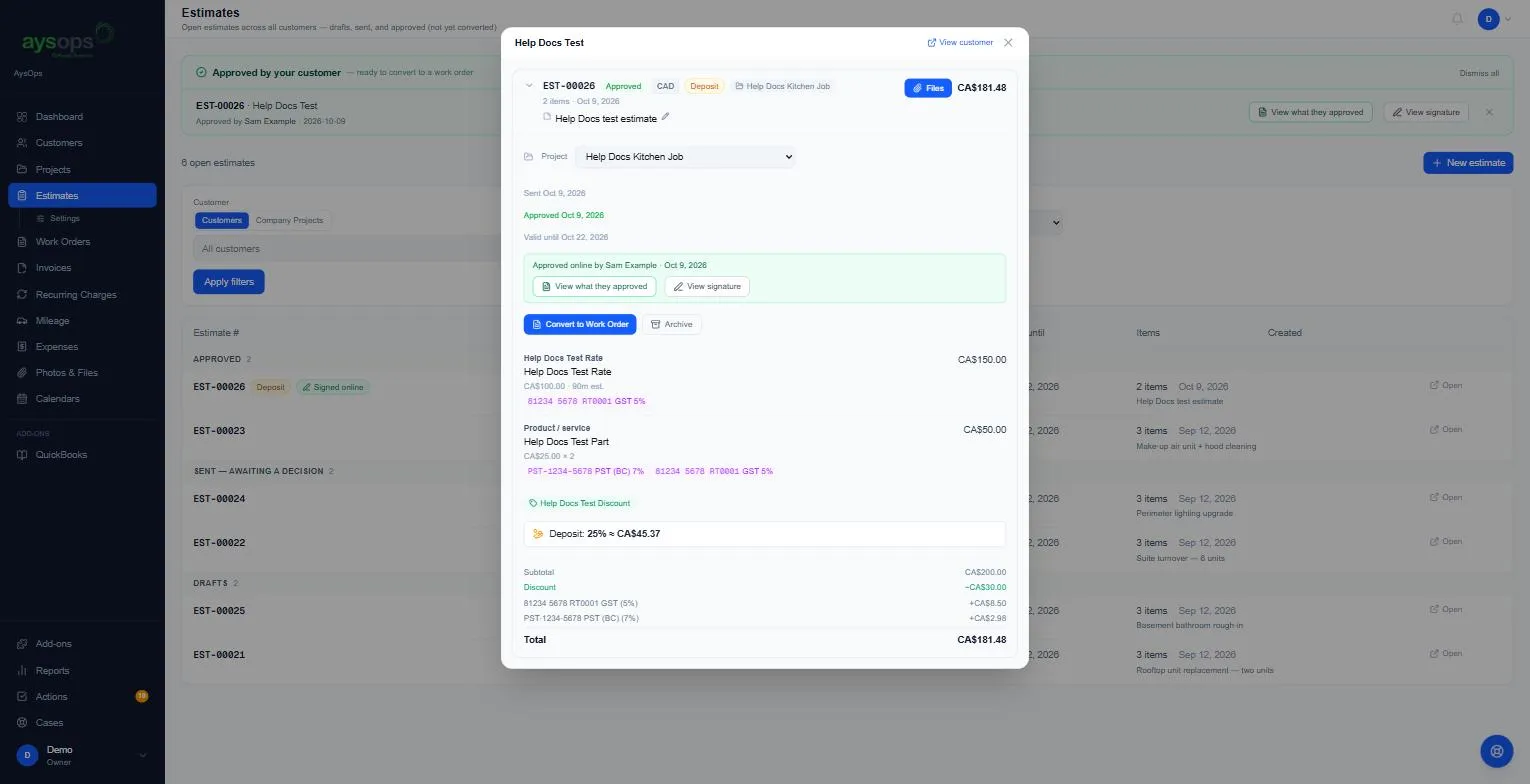Click the Reports chart icon
1530x784 pixels.
point(22,671)
